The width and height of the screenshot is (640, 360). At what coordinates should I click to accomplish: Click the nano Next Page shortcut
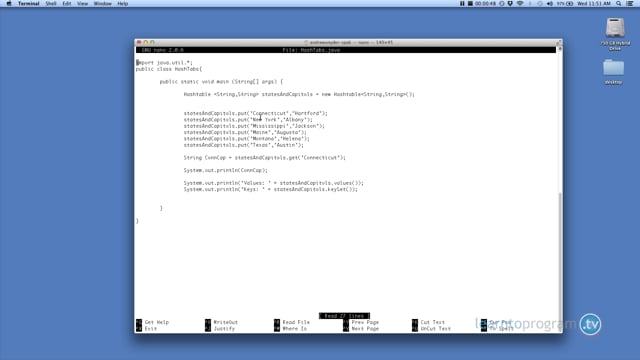pos(361,329)
